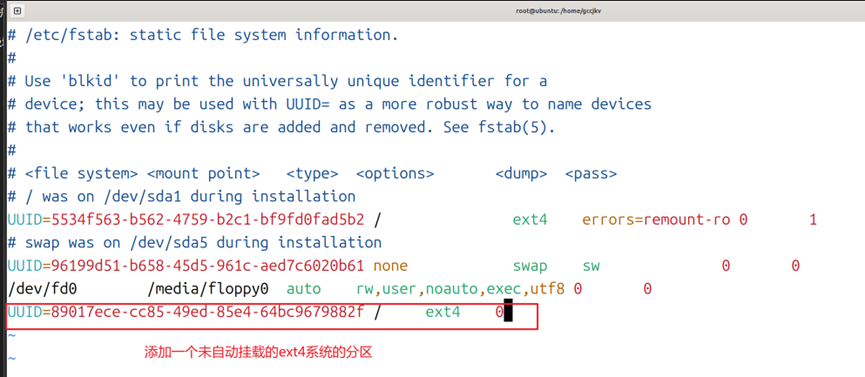Click the /media/floppy0 mount point
The height and width of the screenshot is (377, 865).
point(208,289)
